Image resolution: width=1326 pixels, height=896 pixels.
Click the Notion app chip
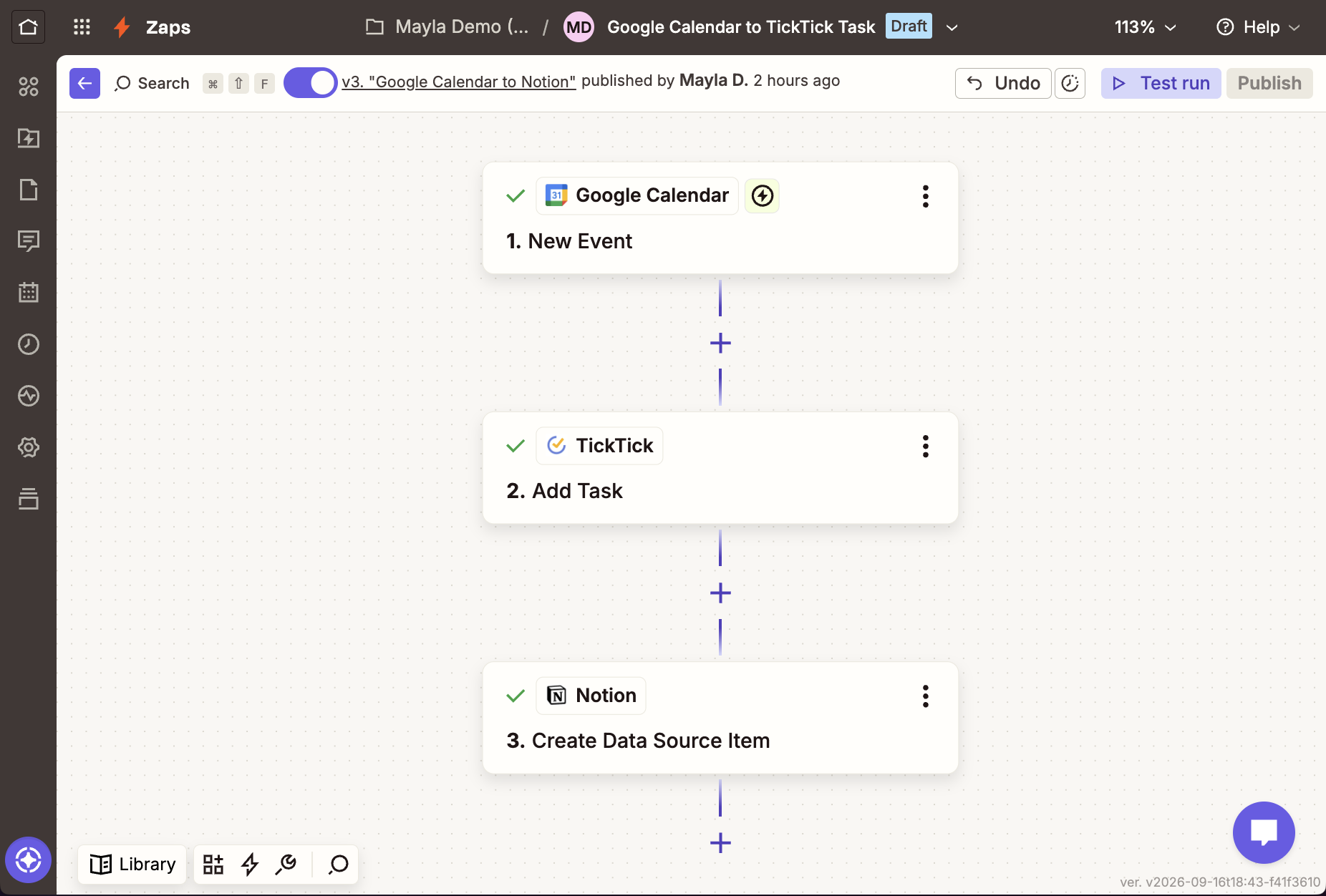pos(591,696)
